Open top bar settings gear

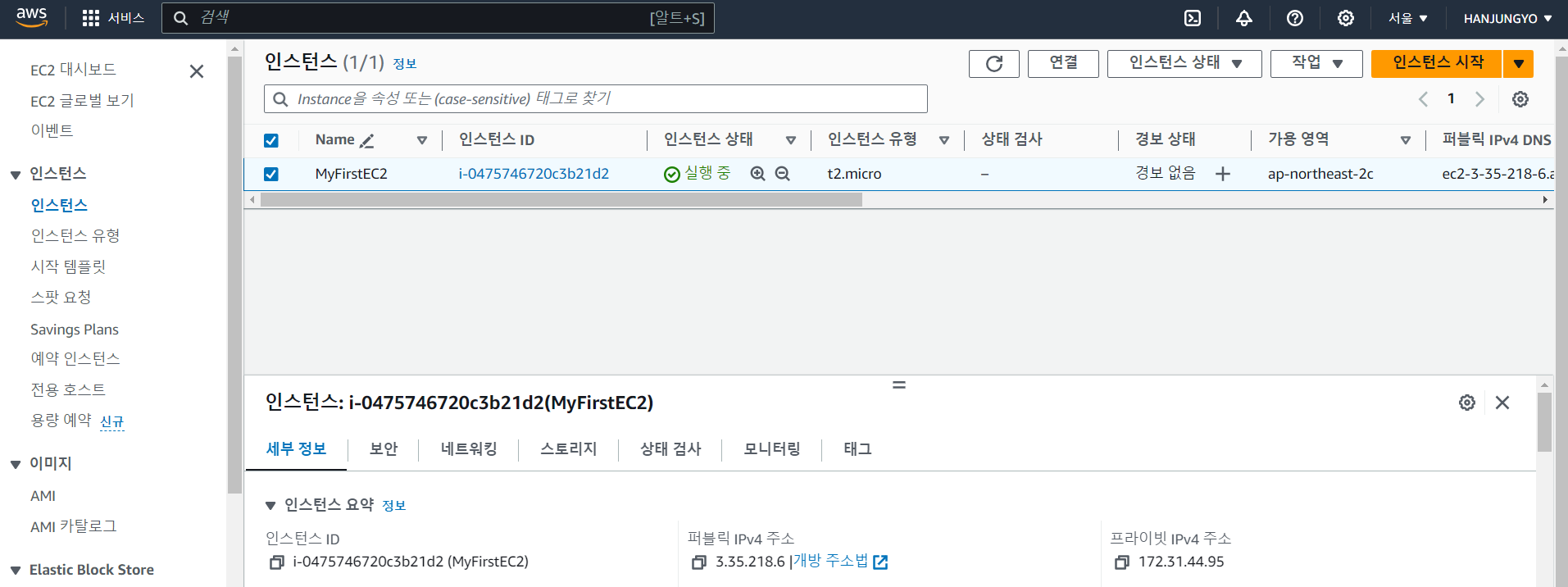click(x=1346, y=18)
